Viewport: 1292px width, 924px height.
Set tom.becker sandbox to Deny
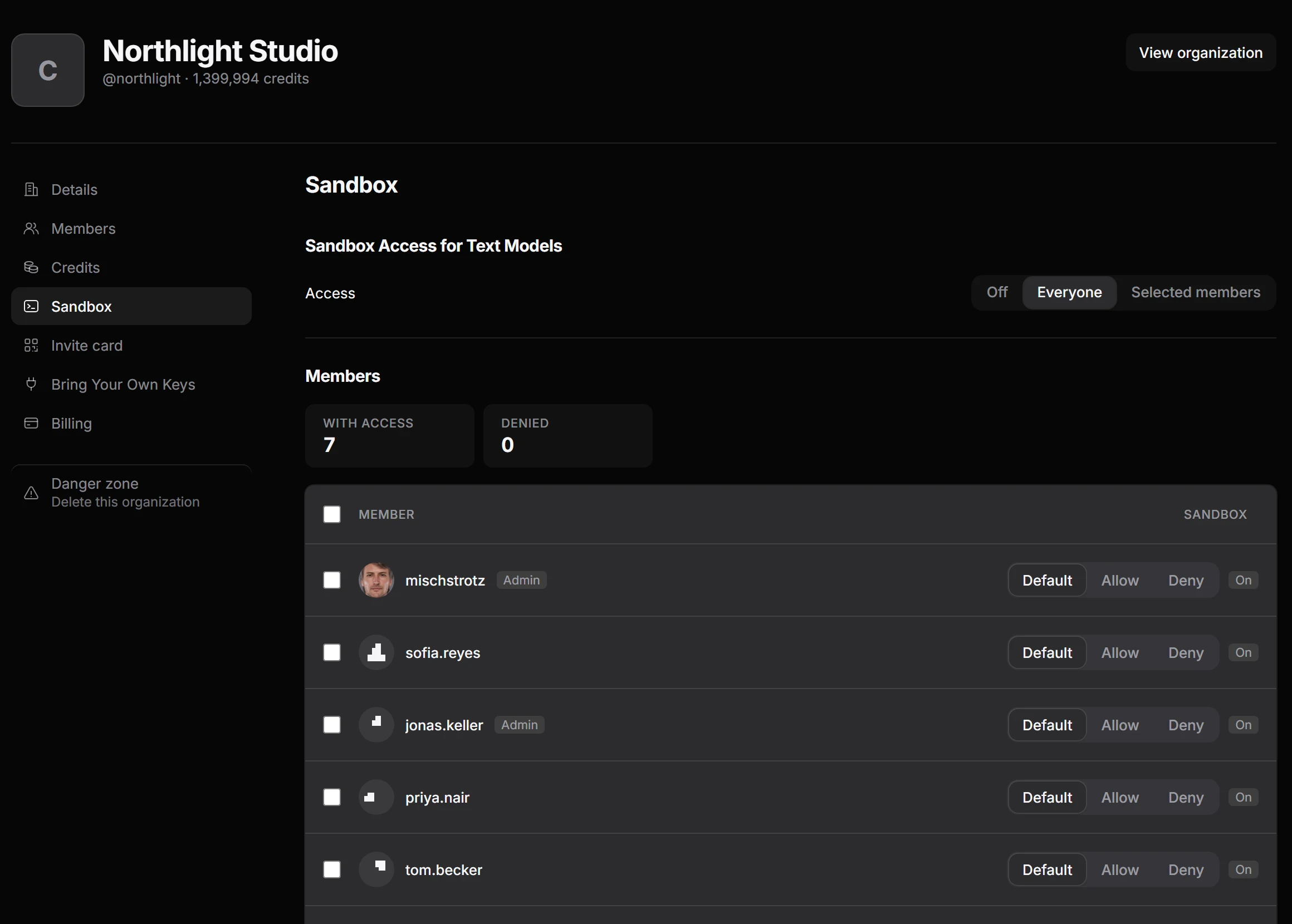1186,869
